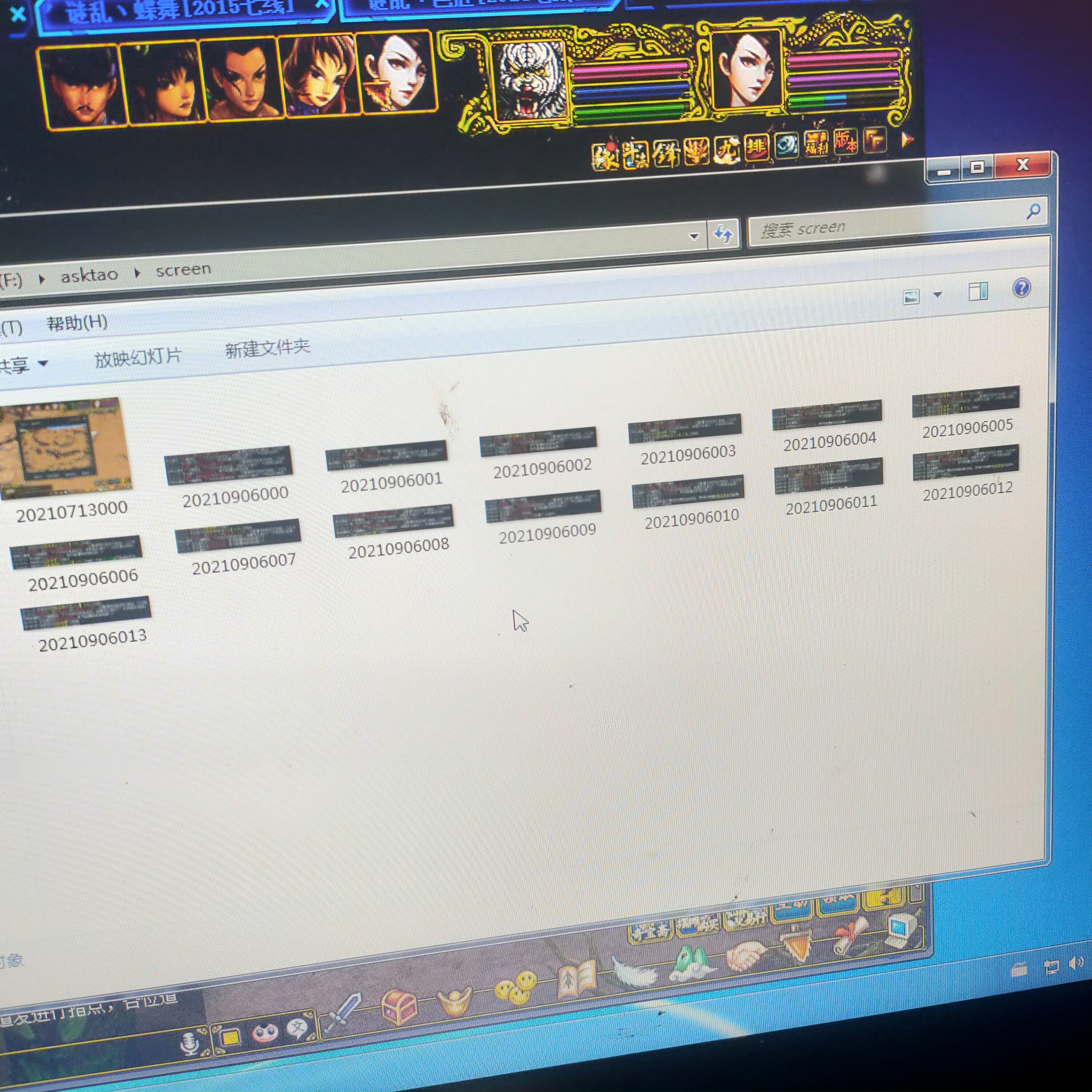Screen dimensions: 1092x1092
Task: Click the gold ingot shop icon
Action: point(455,1002)
